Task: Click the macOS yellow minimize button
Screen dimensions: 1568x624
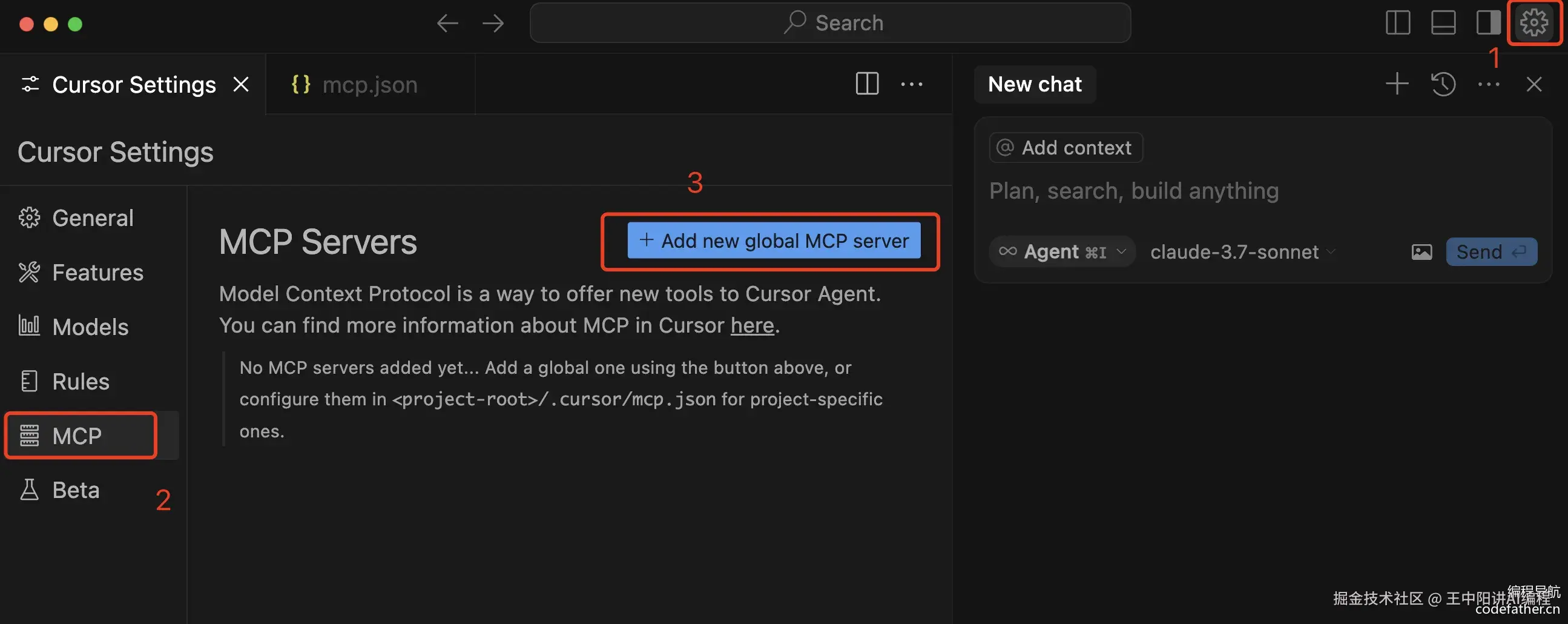Action: click(50, 24)
